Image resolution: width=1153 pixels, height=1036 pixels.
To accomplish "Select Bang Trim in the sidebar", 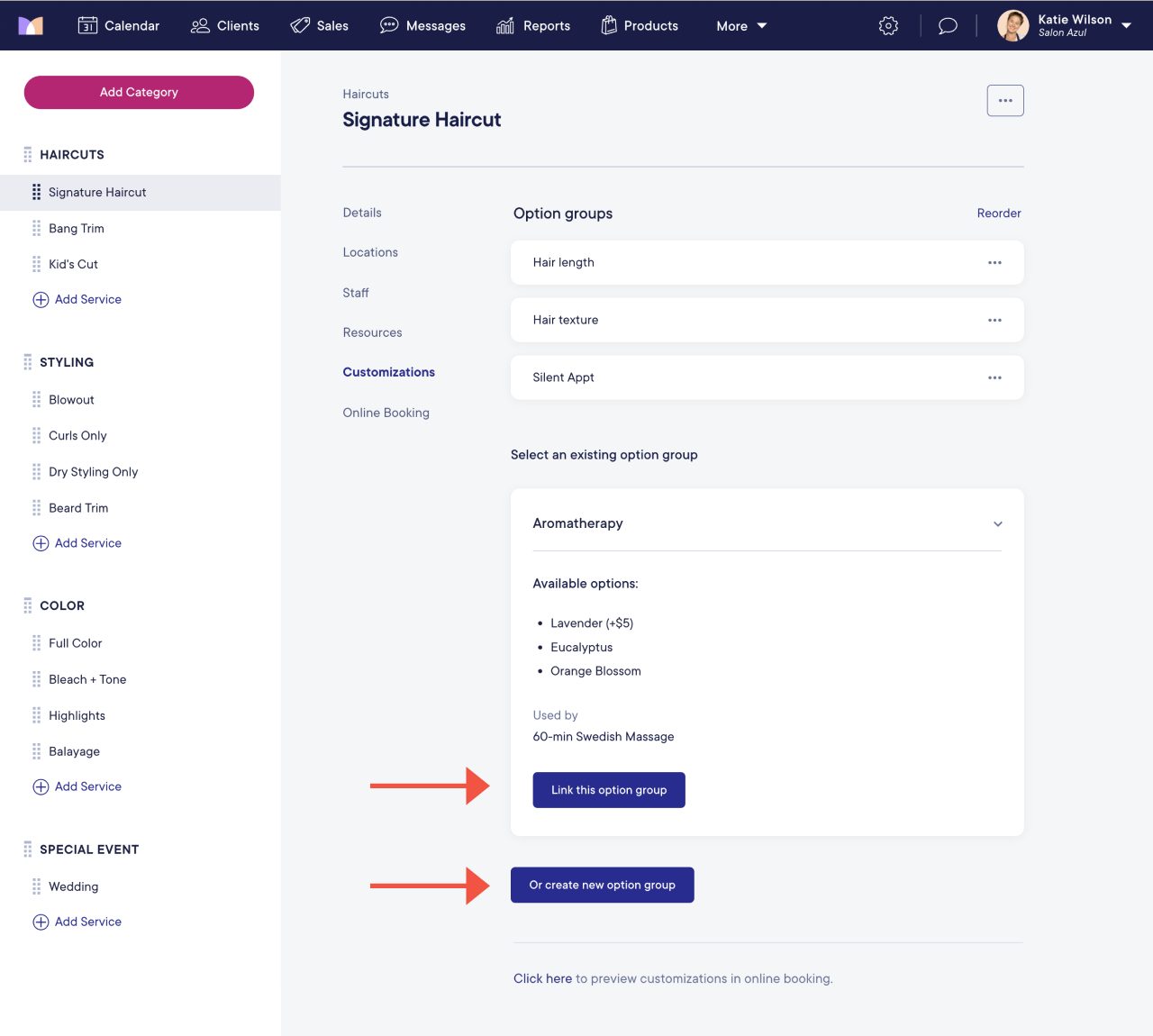I will pos(77,228).
